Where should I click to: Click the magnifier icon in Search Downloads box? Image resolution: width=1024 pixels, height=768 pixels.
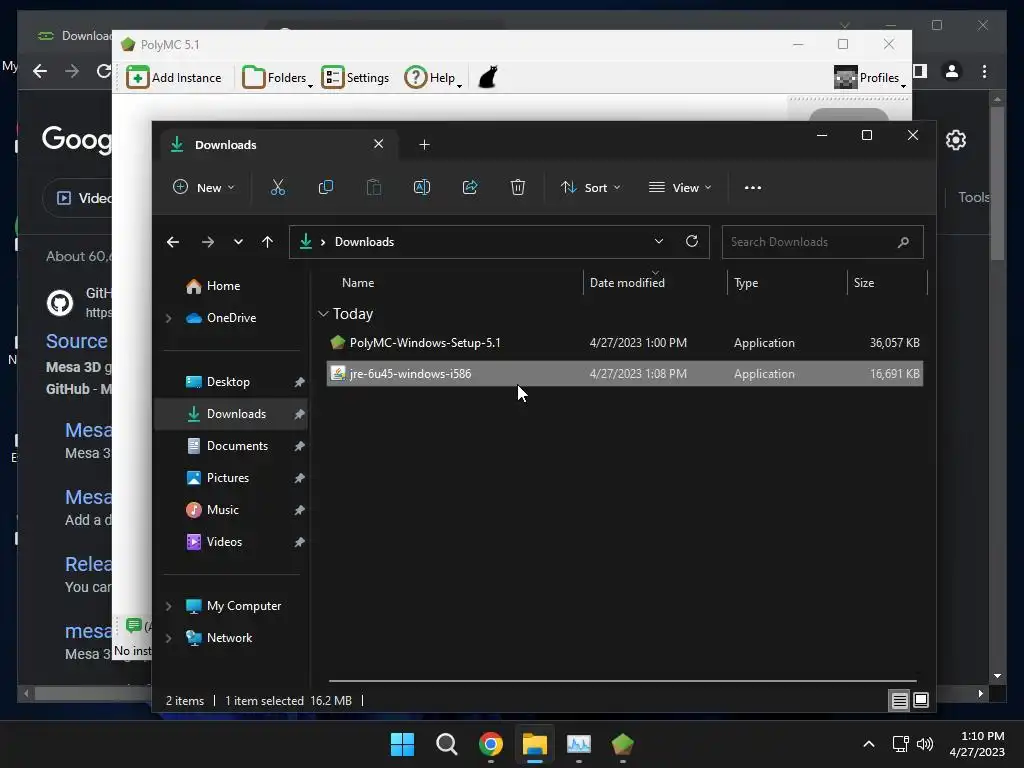coord(903,242)
